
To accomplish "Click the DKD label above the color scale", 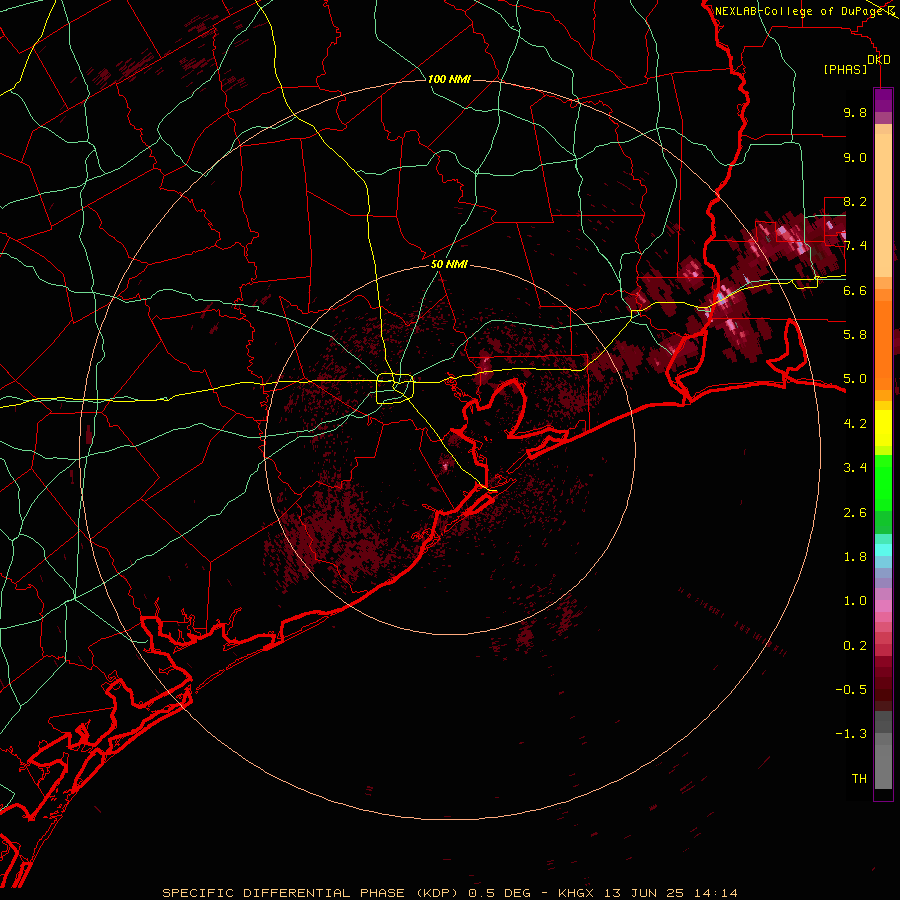I will pyautogui.click(x=879, y=60).
